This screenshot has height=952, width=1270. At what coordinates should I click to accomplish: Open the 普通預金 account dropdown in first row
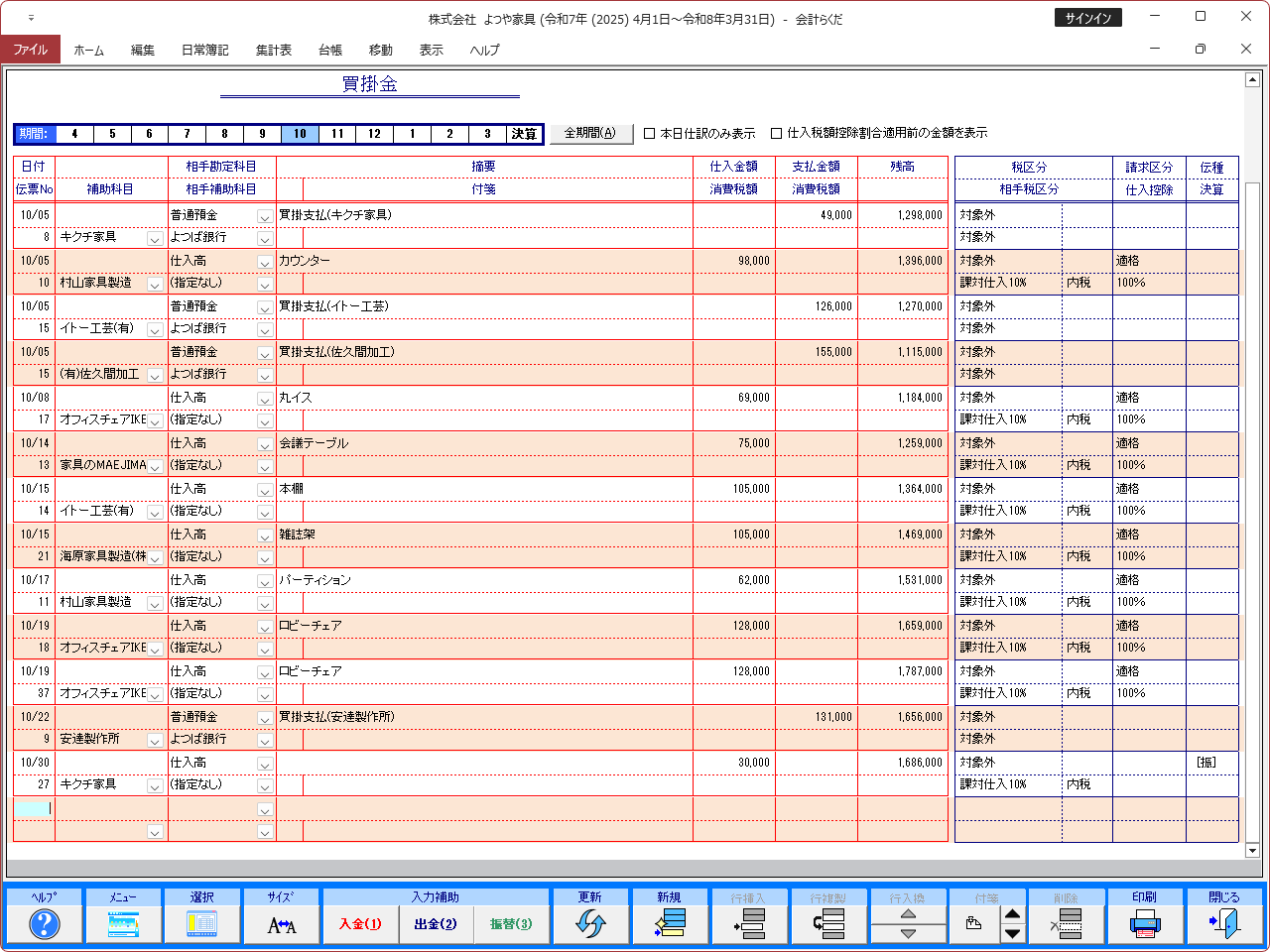click(265, 216)
